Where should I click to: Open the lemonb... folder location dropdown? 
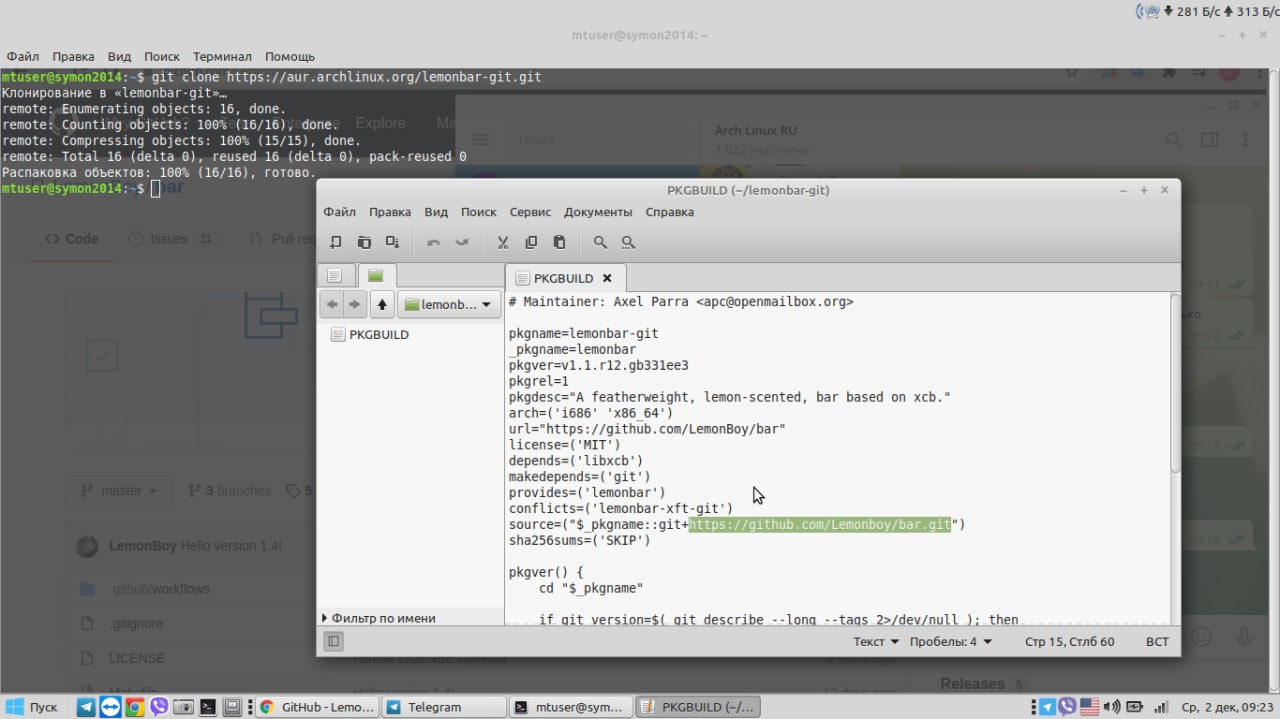pos(449,304)
